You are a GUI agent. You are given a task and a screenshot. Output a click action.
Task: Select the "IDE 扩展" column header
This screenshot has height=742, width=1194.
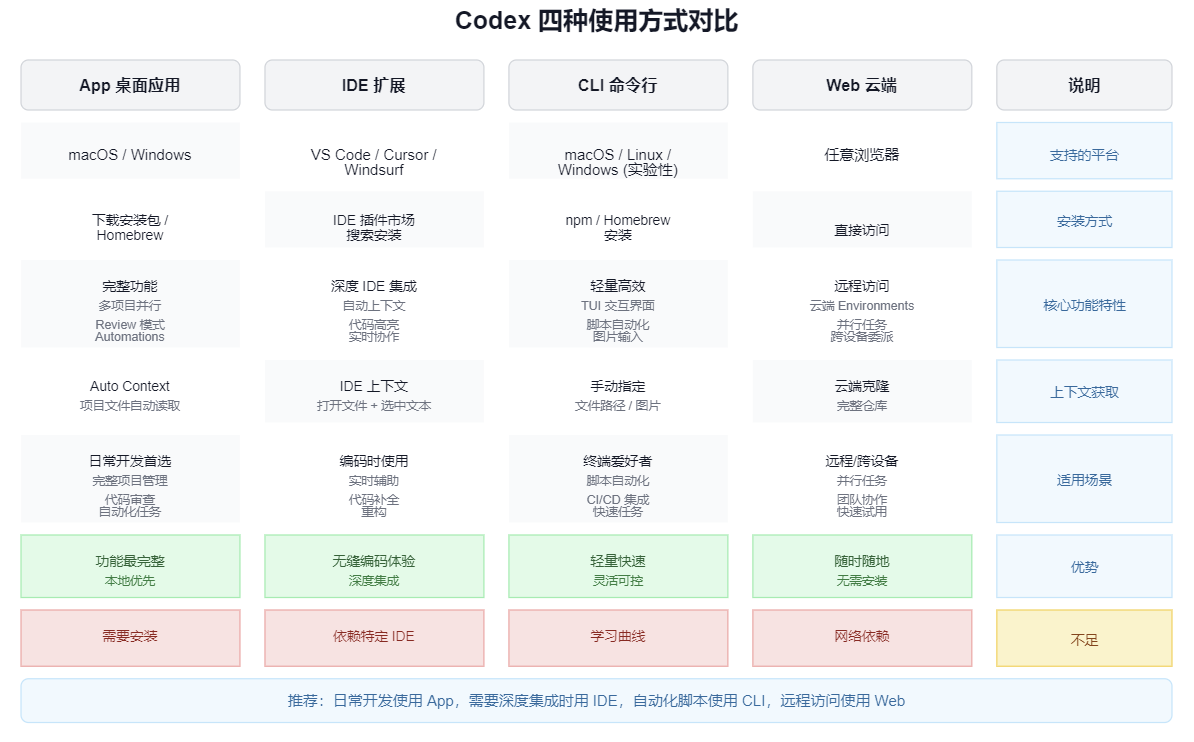(374, 85)
